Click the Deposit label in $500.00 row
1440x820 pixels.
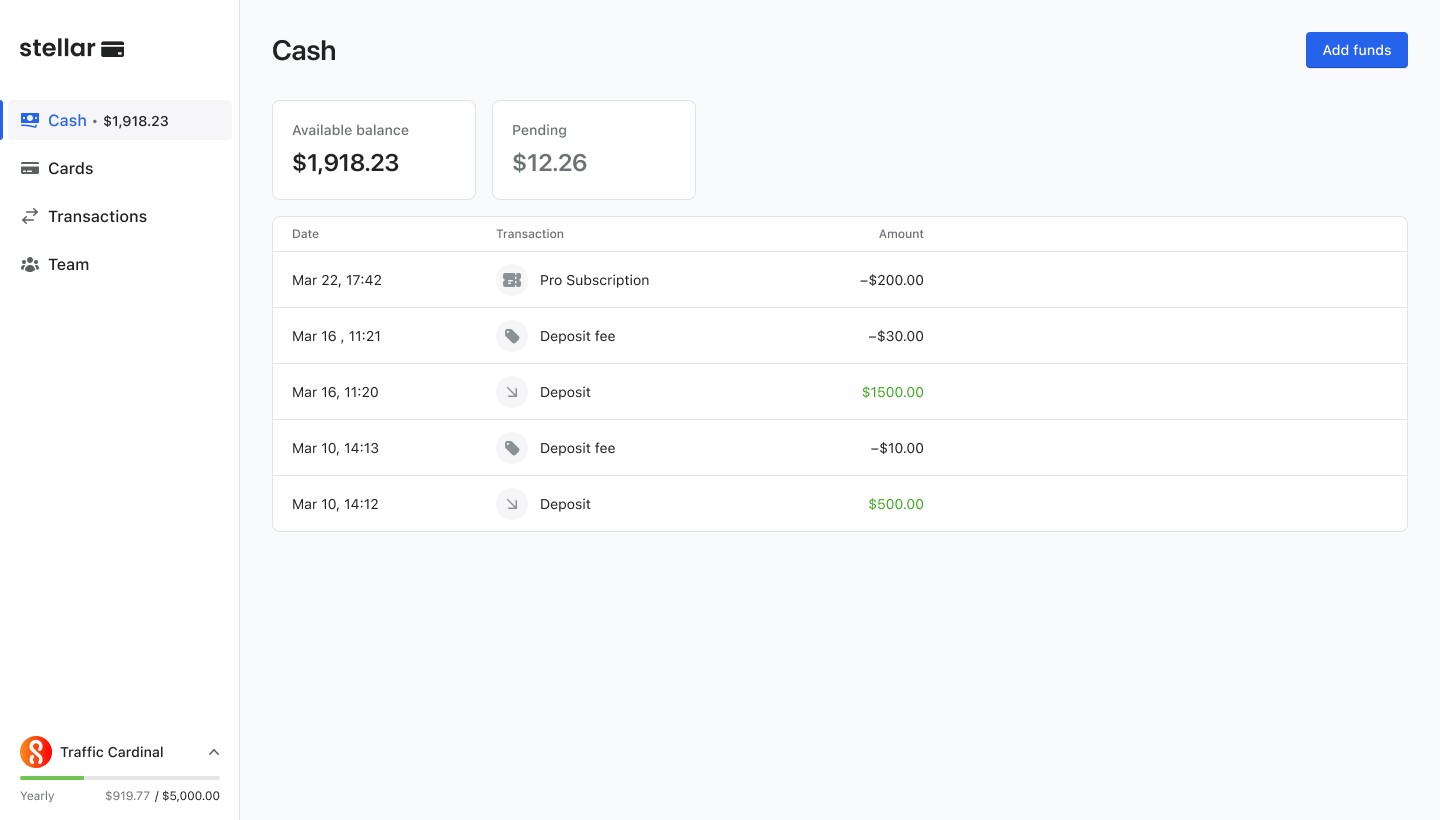565,504
